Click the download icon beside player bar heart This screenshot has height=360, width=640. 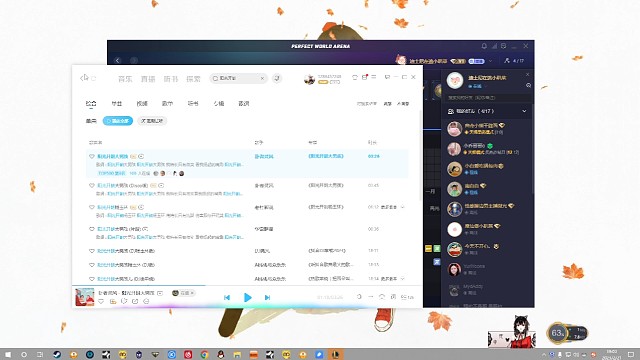pos(113,302)
